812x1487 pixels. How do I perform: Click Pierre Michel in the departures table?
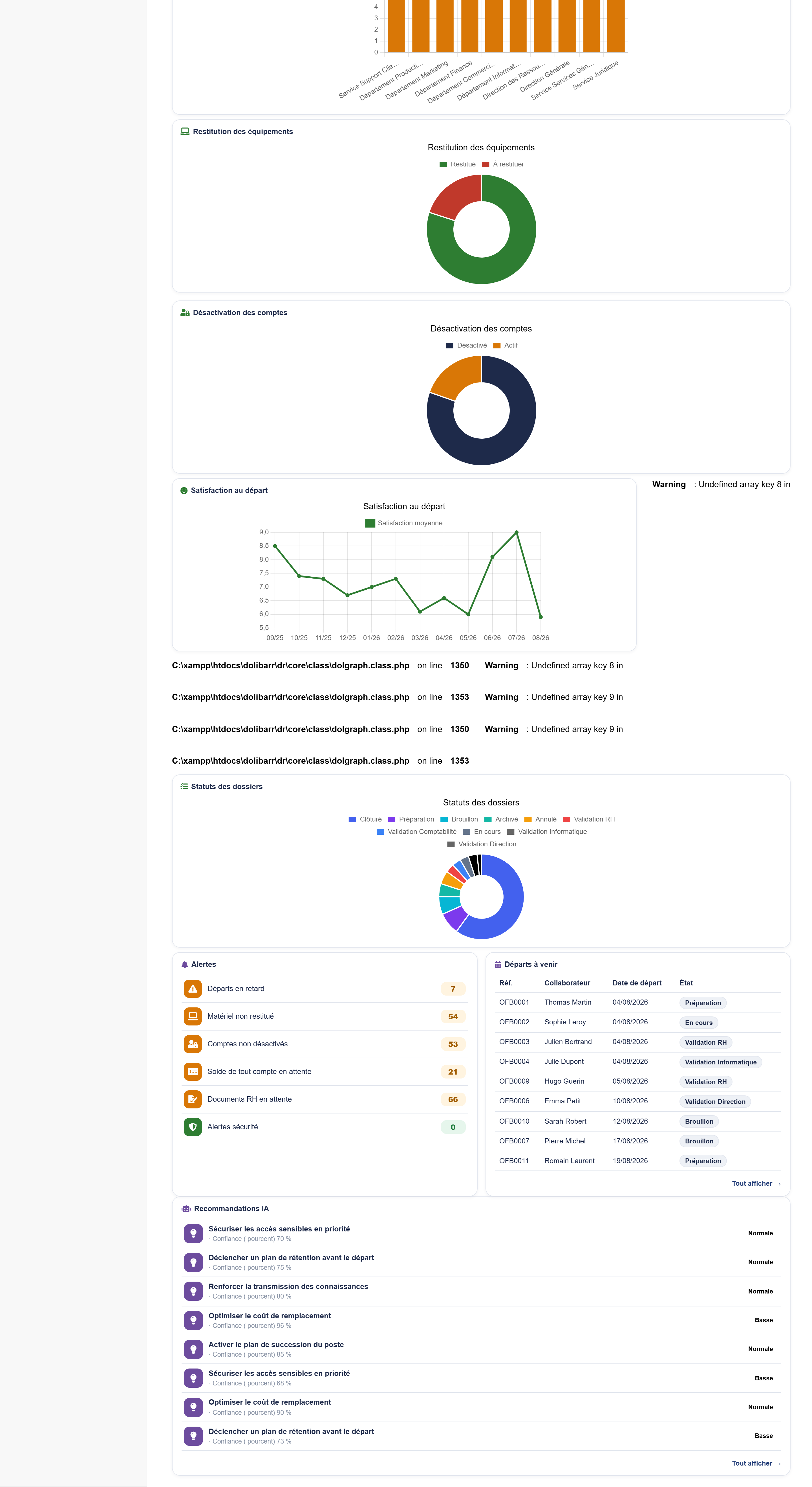[565, 1141]
